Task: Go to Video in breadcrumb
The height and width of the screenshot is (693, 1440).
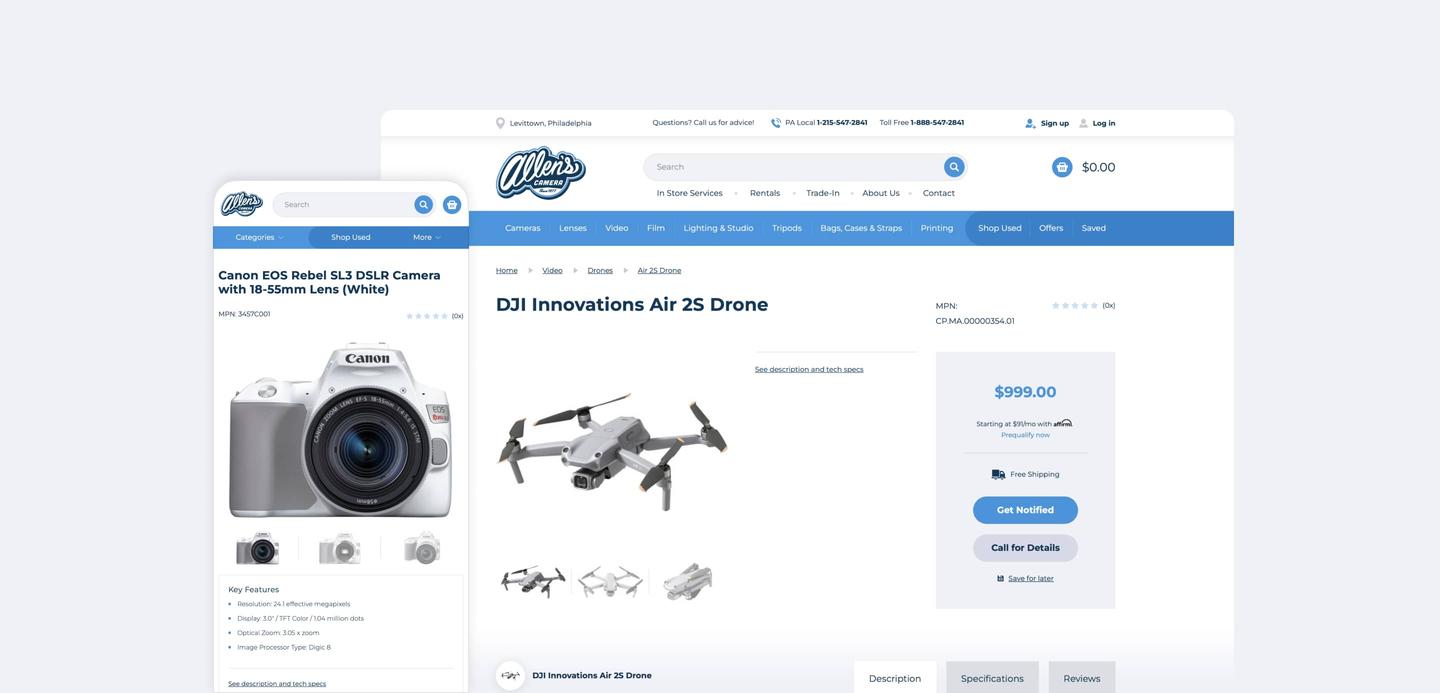Action: (x=552, y=270)
